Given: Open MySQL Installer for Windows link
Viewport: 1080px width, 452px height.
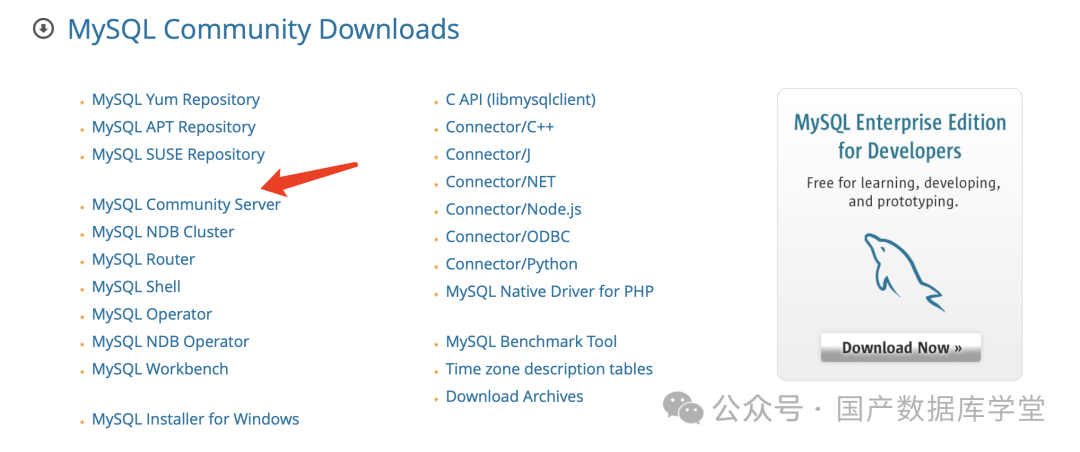Looking at the screenshot, I should coord(196,419).
